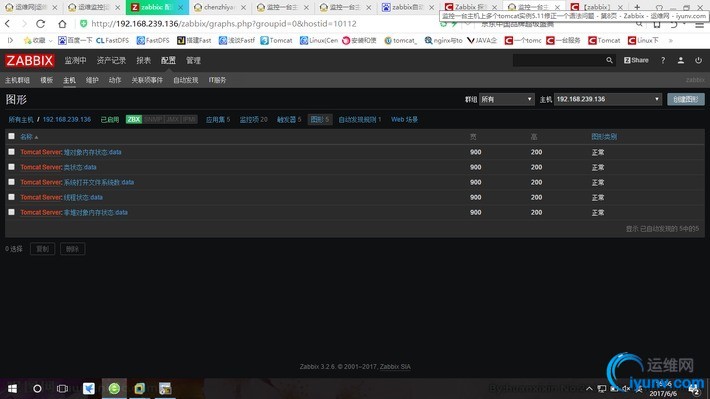Check the 堆对象内存状态 data graph row
Viewport: 710px width, 399px height.
point(11,152)
